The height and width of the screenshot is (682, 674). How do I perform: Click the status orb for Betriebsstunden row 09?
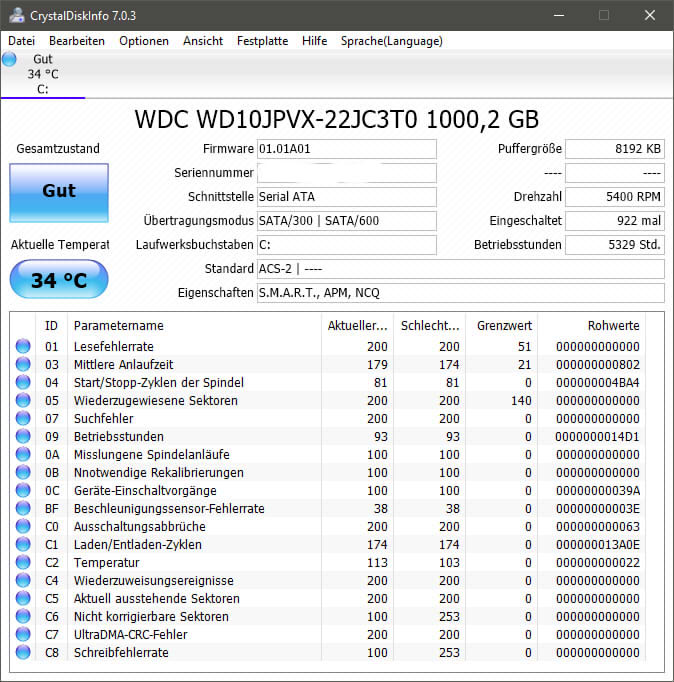pos(23,436)
